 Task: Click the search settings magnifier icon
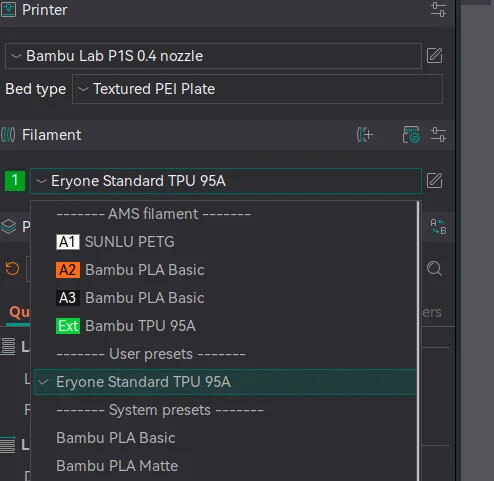[434, 269]
